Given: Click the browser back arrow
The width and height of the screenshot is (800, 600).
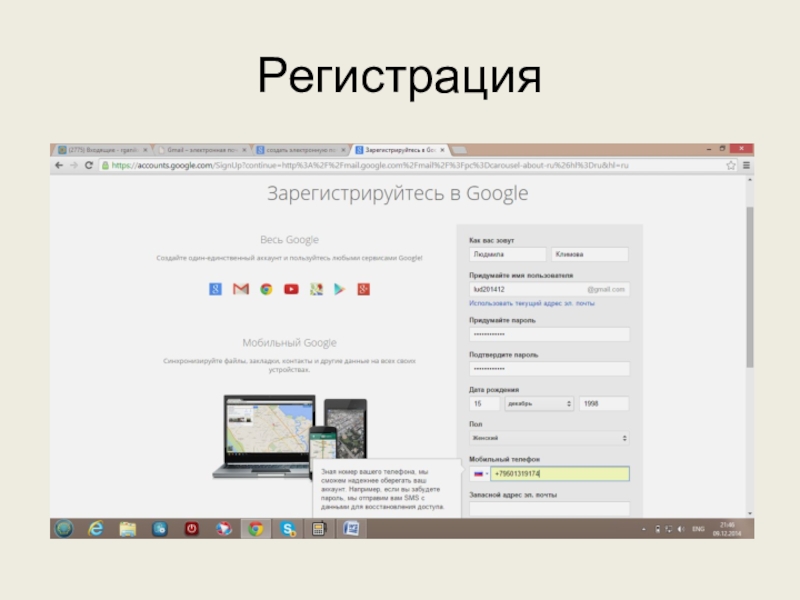Looking at the screenshot, I should click(59, 165).
